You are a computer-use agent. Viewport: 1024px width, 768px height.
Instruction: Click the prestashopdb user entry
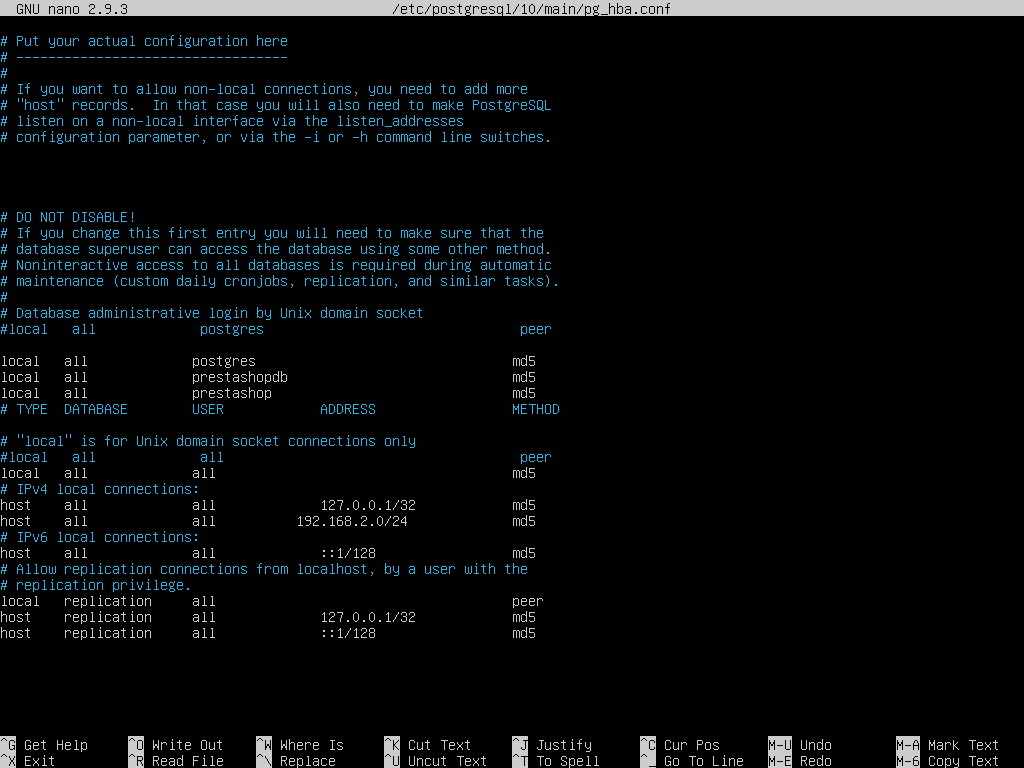coord(240,377)
